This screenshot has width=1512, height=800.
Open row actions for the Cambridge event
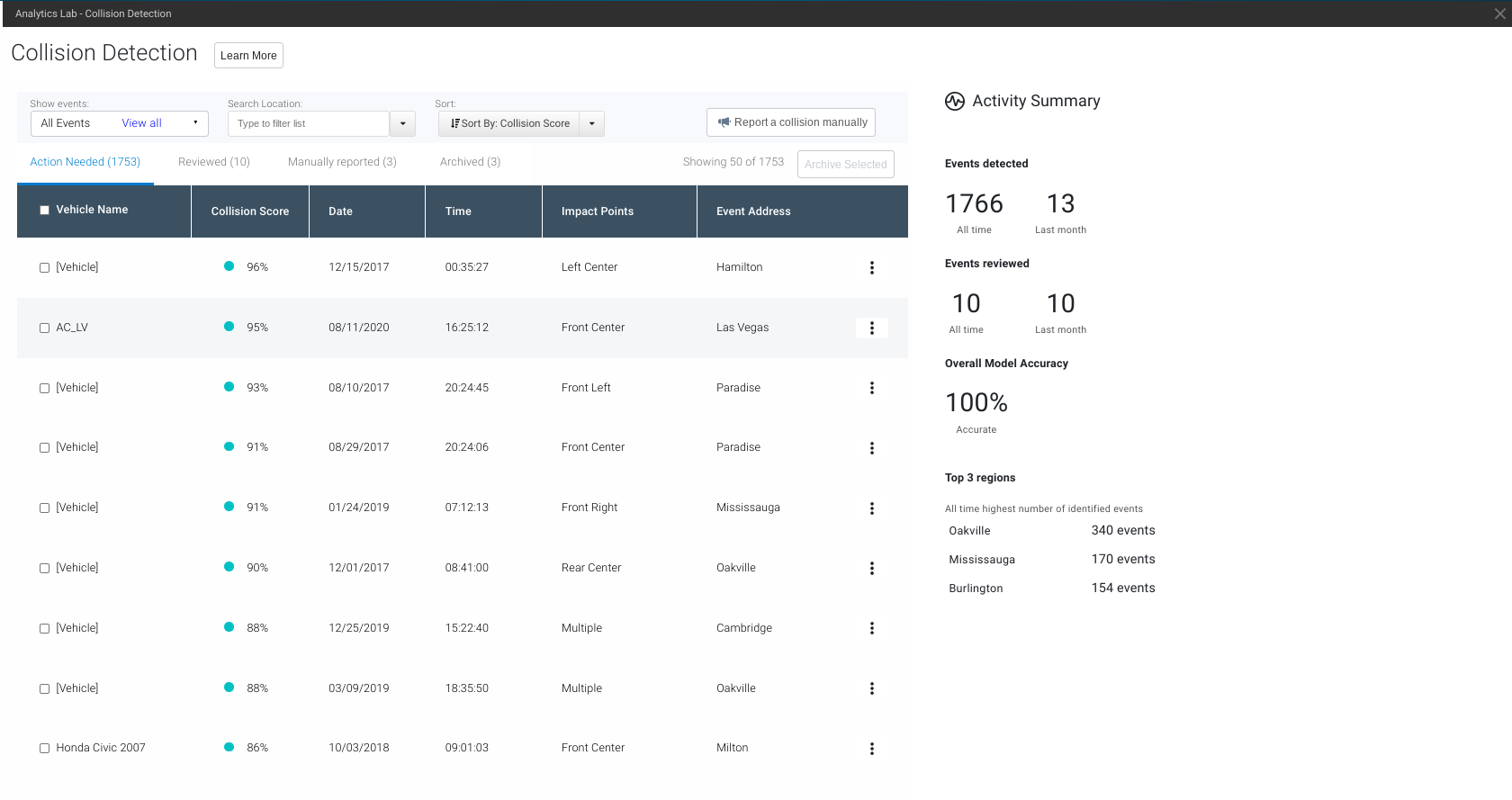871,628
